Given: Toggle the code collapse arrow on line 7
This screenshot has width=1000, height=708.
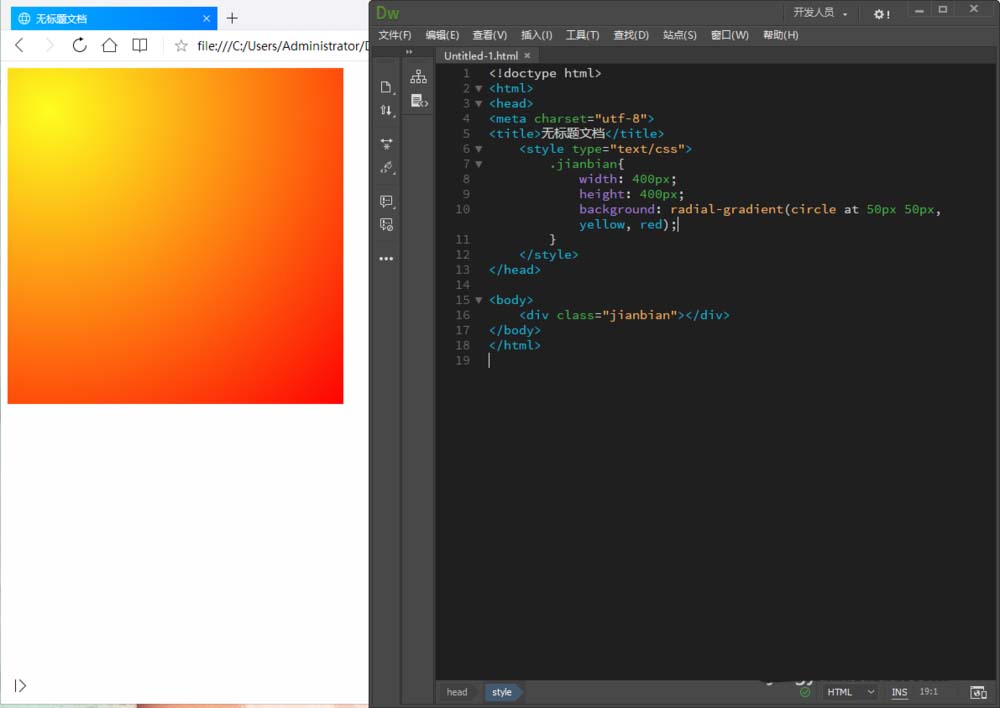Looking at the screenshot, I should point(478,163).
